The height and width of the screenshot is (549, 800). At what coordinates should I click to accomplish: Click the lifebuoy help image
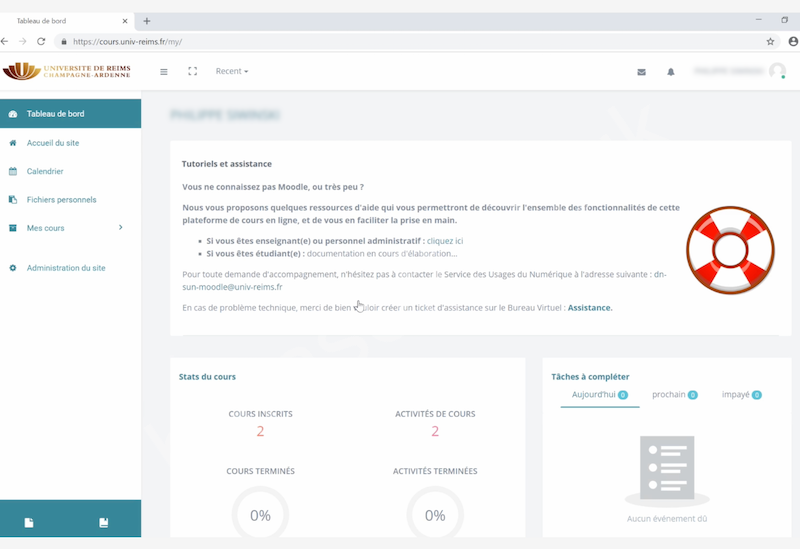(x=730, y=250)
